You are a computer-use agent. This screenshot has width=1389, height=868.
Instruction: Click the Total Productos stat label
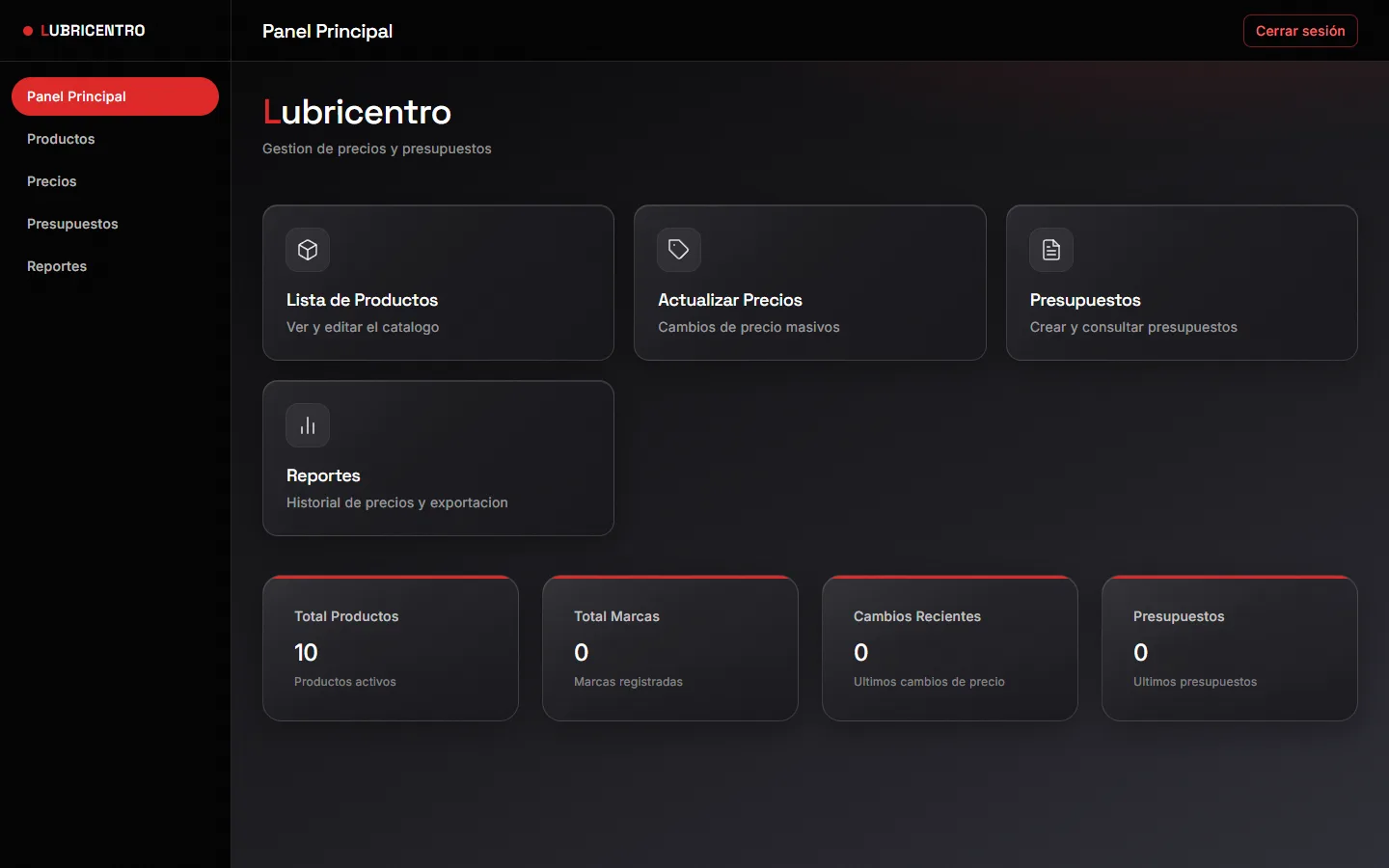[346, 616]
